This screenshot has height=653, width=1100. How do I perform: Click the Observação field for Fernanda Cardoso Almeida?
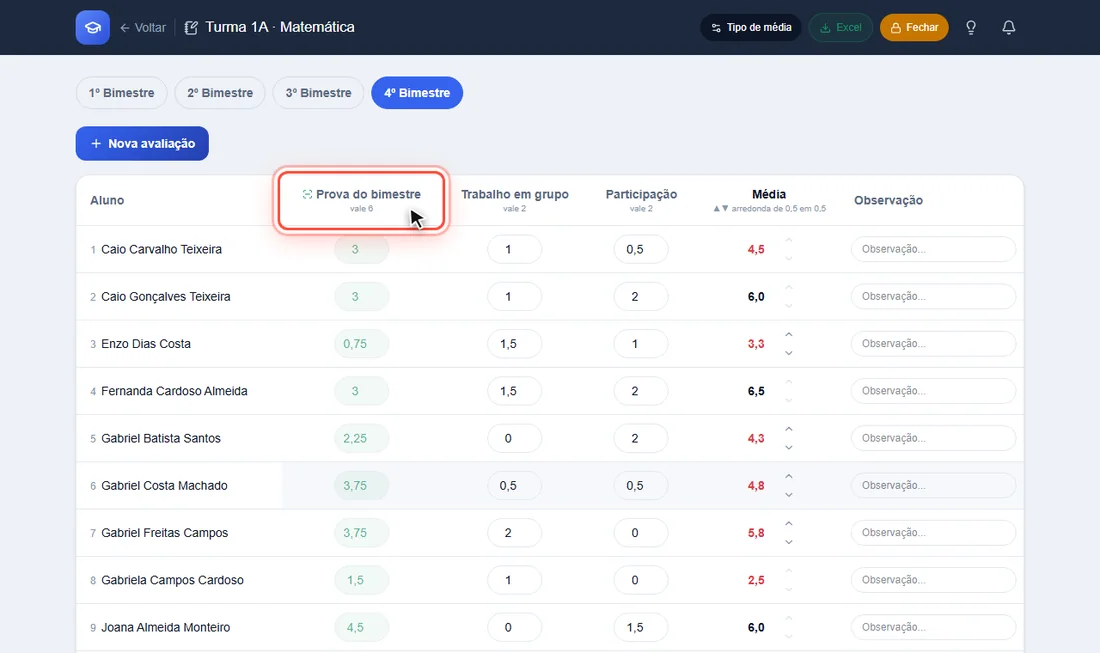[x=933, y=391]
